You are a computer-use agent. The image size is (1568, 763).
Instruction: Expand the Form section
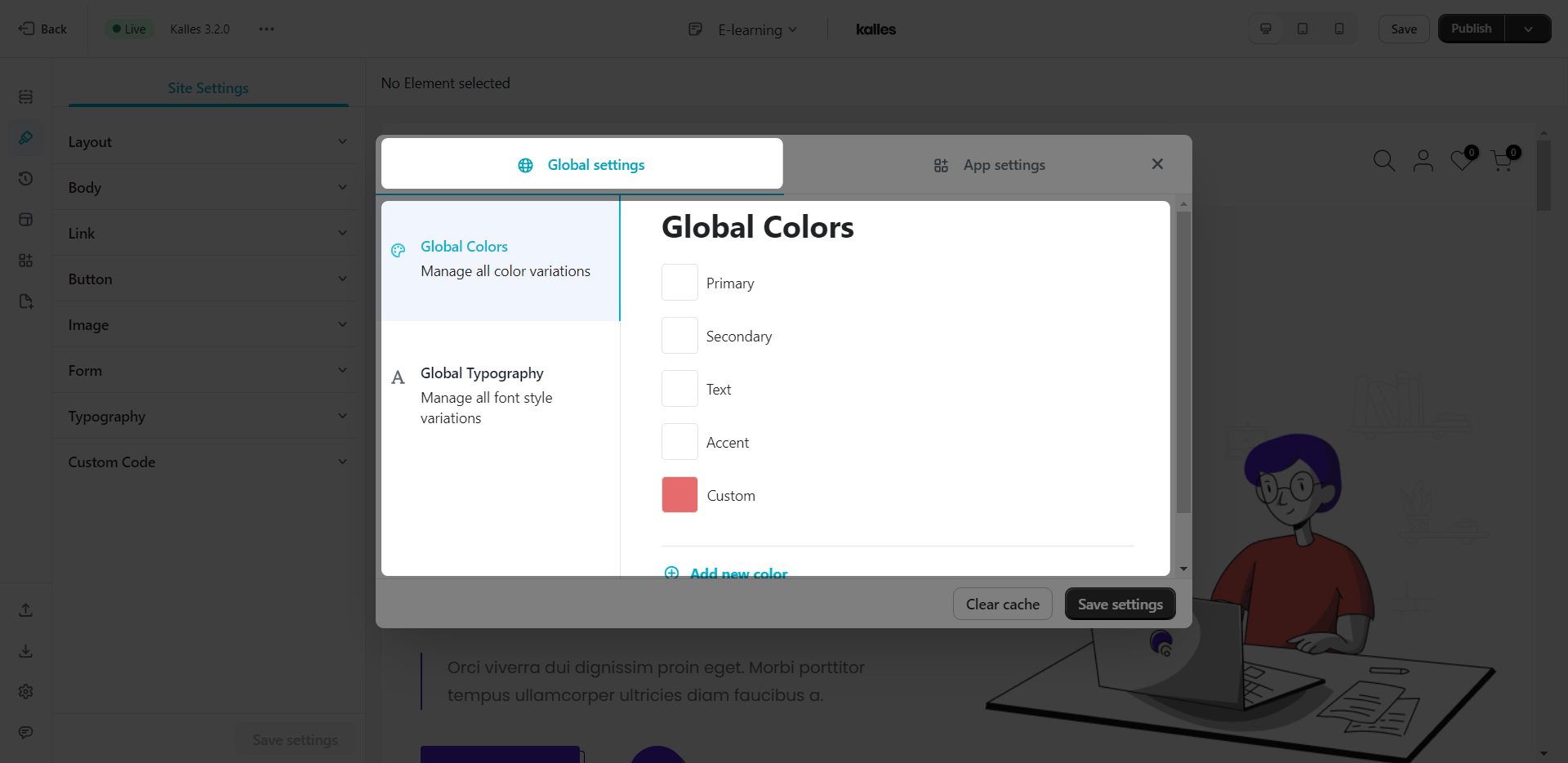[x=208, y=370]
